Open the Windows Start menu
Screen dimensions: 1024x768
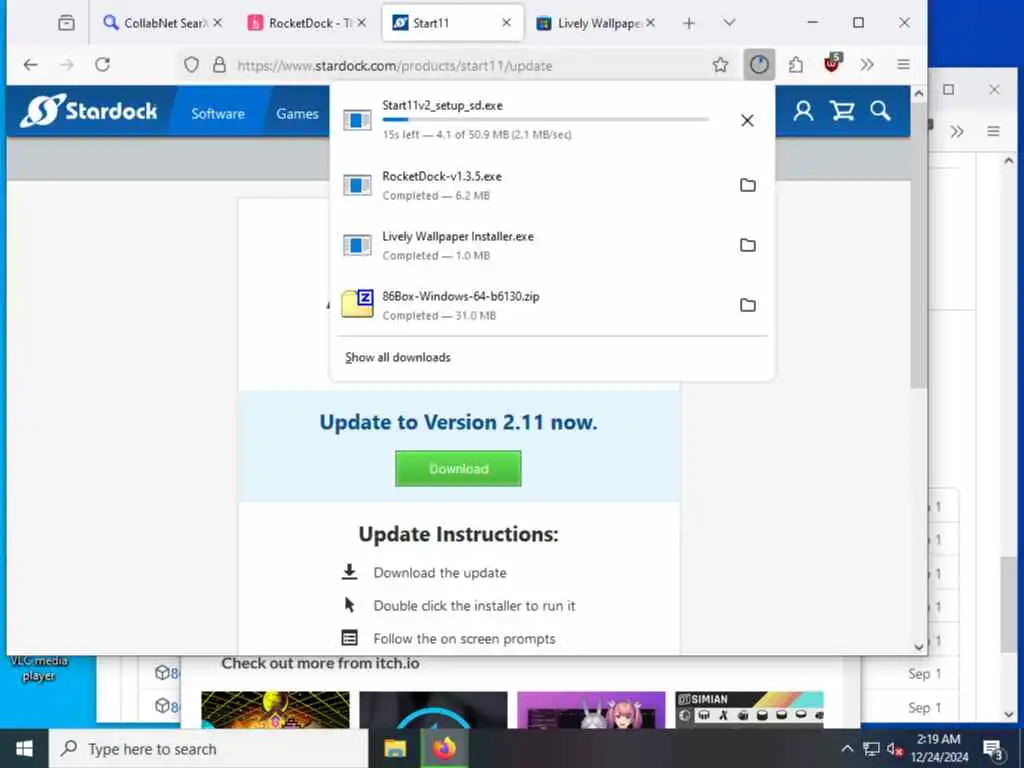point(24,748)
